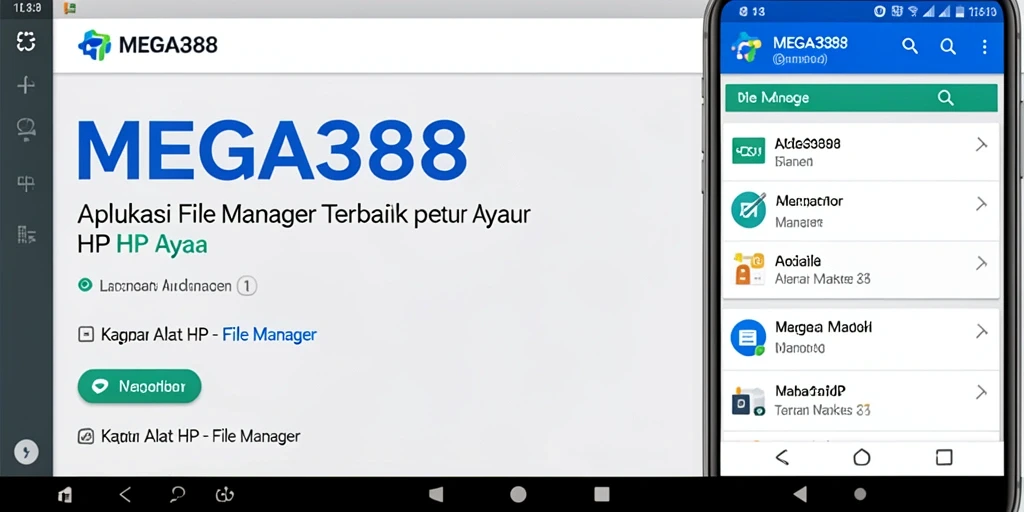Expand the Akie3888 row chevron
1024x512 pixels.
coord(981,145)
